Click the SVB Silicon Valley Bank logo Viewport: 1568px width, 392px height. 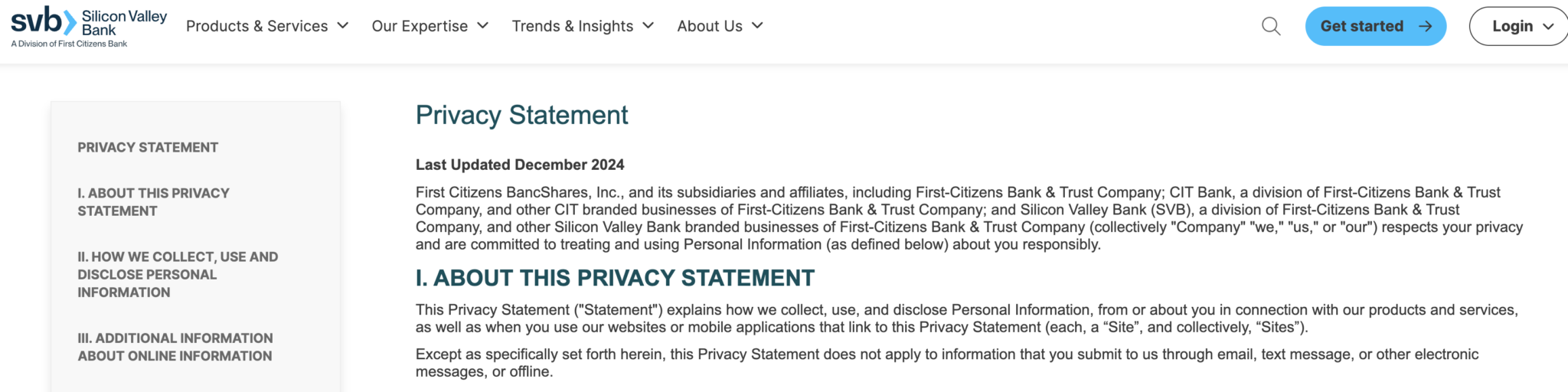tap(89, 27)
